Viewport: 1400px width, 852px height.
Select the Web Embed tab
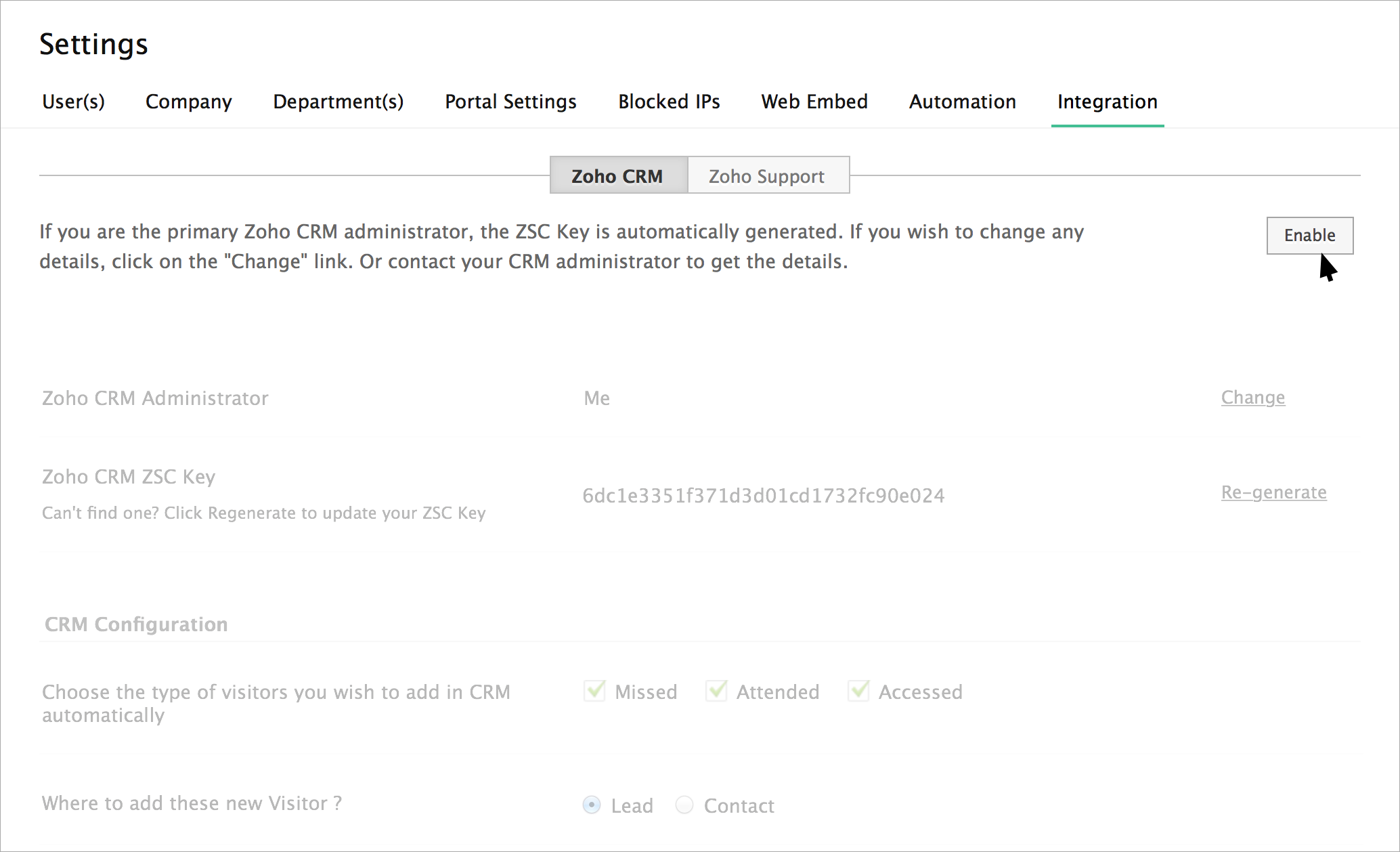tap(814, 102)
